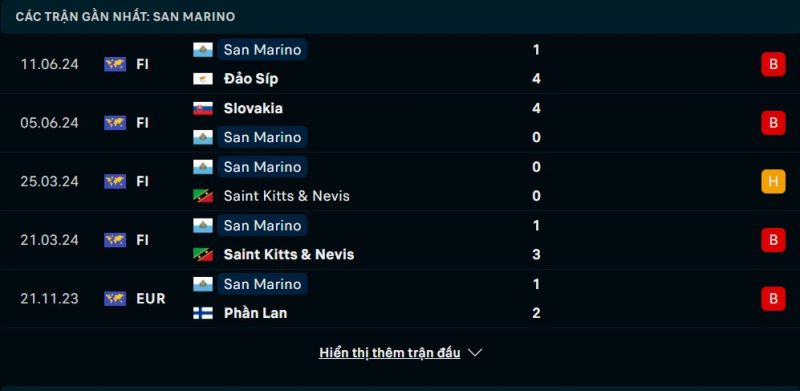
Task: Click the yellow H draw badge
Action: (773, 182)
